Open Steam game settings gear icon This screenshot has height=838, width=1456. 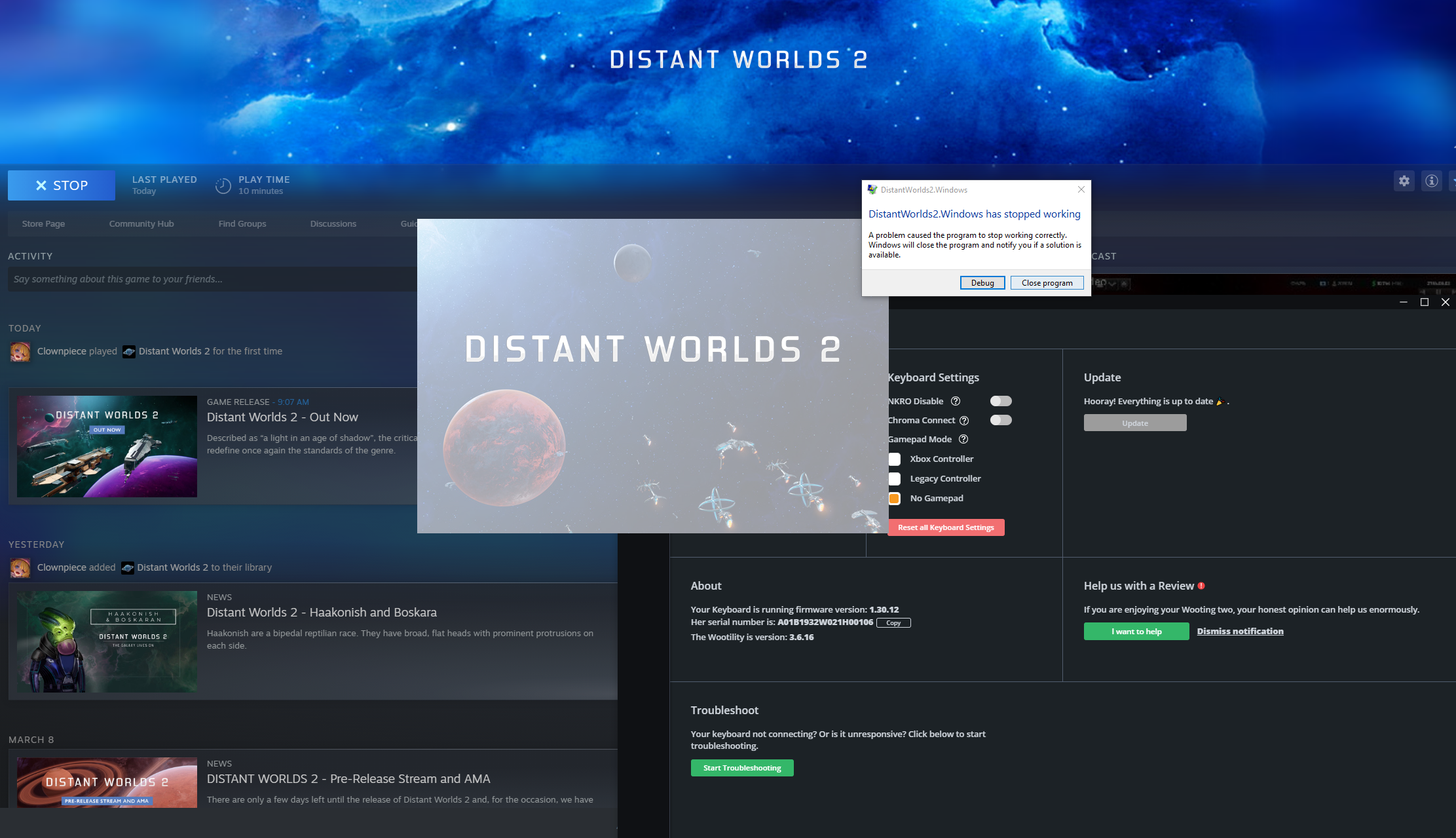click(x=1404, y=181)
